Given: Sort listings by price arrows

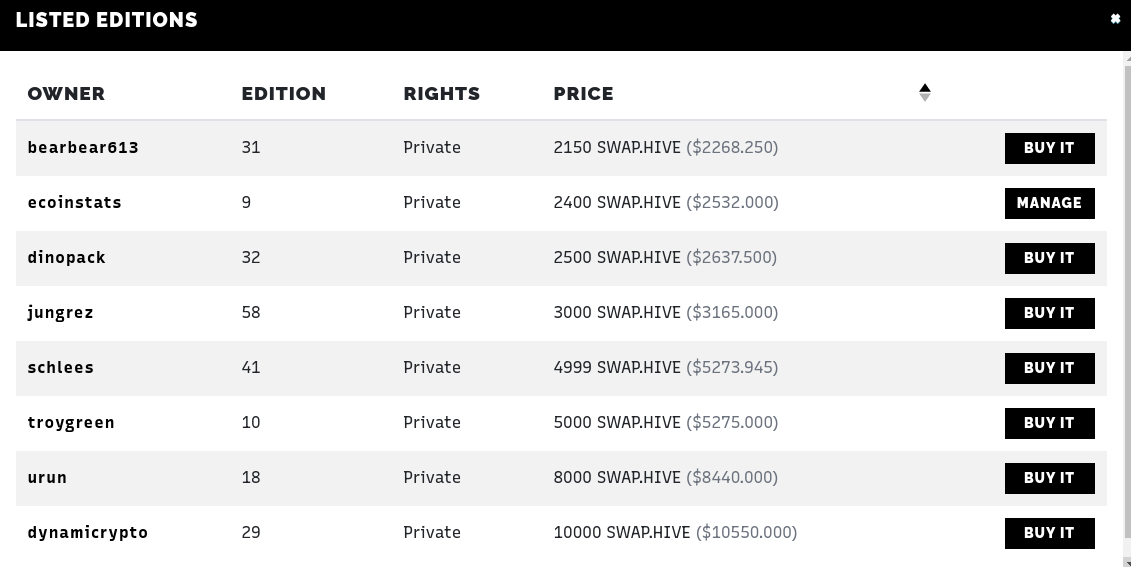Looking at the screenshot, I should pos(925,92).
